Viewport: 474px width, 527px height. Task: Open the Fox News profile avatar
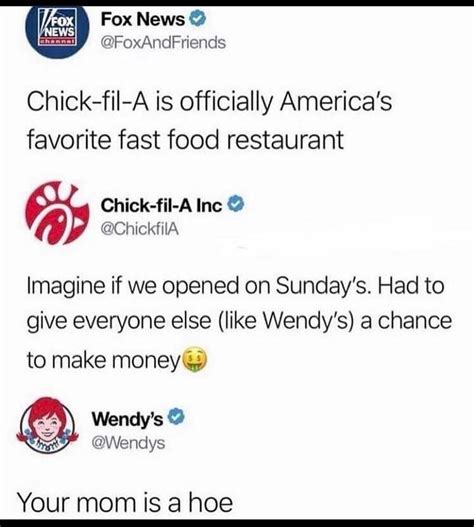click(57, 32)
